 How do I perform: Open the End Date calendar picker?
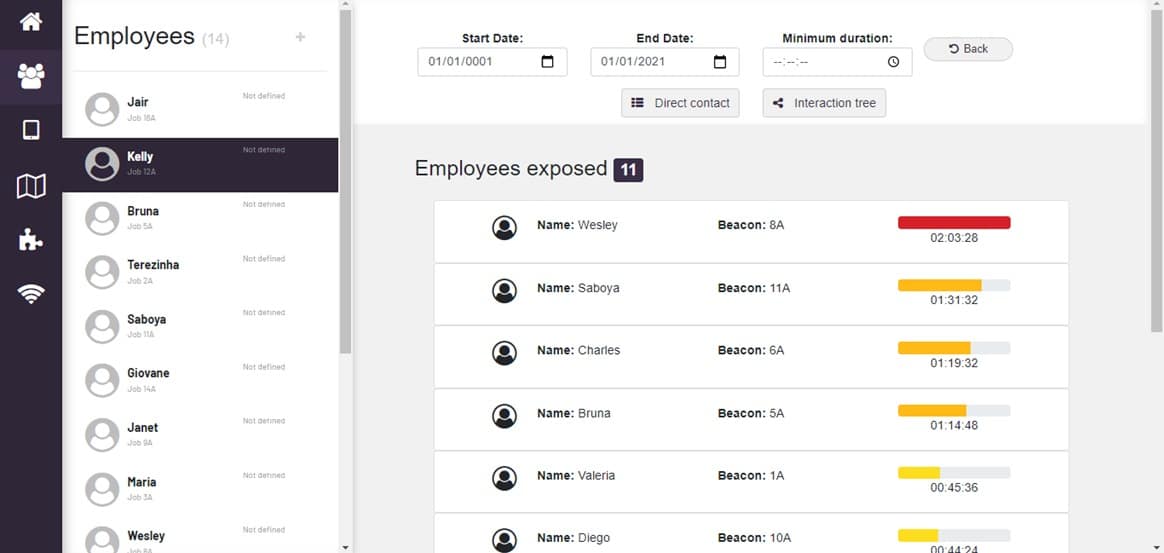point(720,62)
